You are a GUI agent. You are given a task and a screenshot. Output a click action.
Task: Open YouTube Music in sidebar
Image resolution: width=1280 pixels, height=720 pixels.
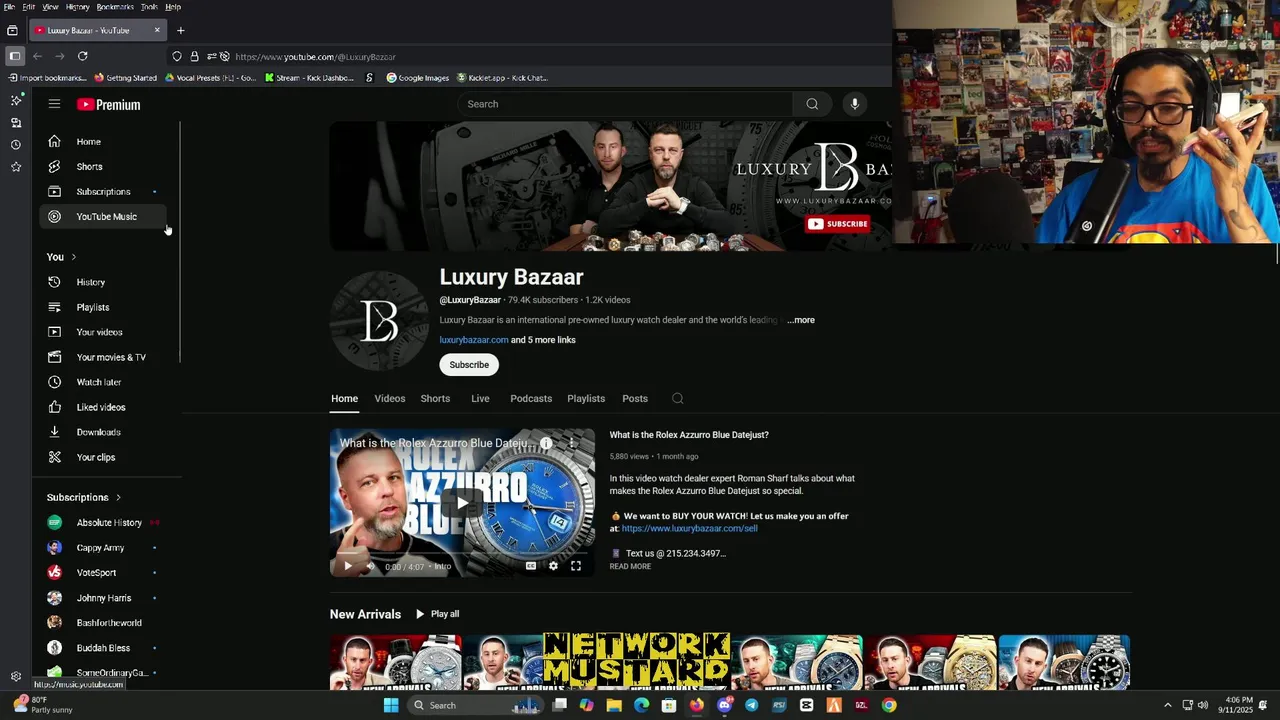click(104, 217)
